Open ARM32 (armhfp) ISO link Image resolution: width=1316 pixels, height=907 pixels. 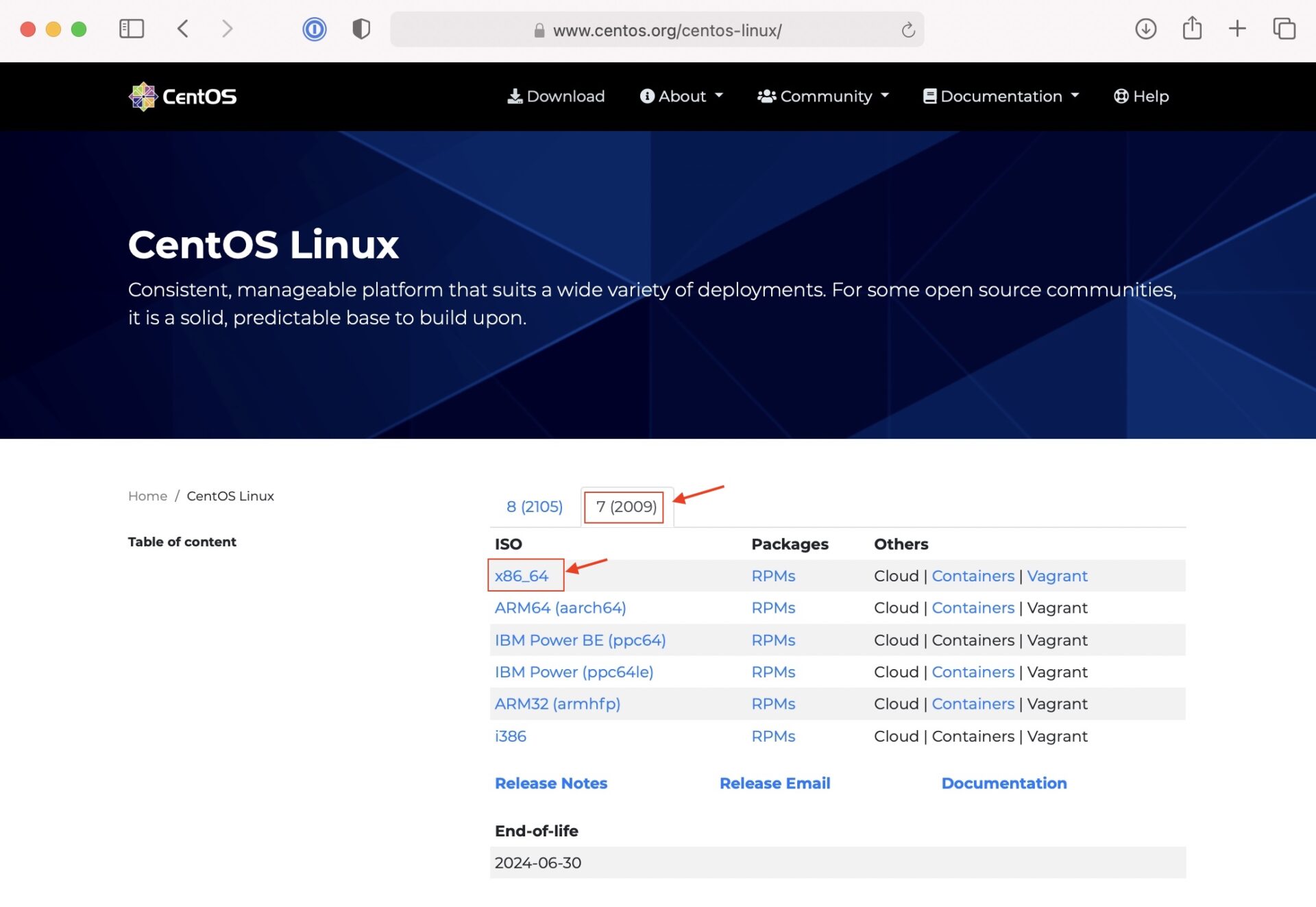coord(558,703)
